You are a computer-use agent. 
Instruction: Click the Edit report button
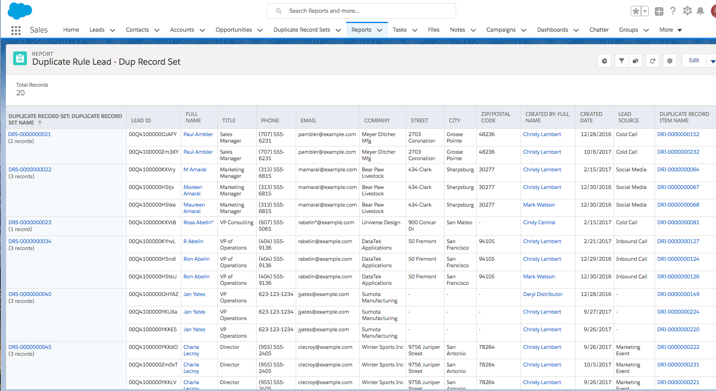click(x=694, y=61)
